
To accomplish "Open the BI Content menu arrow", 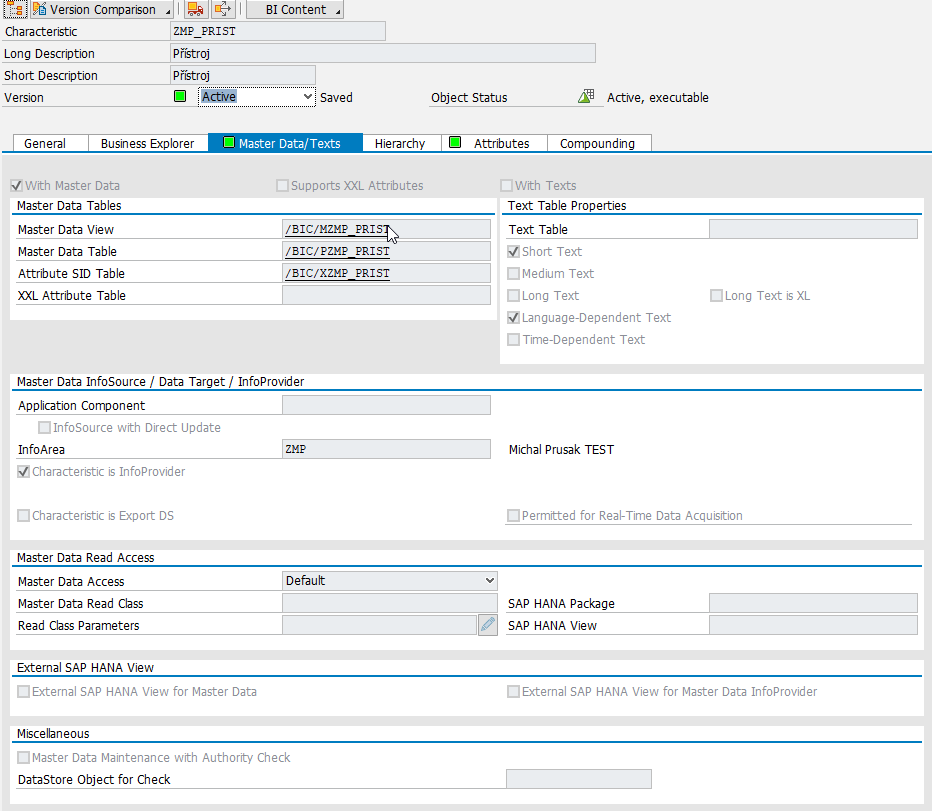I will (x=337, y=11).
